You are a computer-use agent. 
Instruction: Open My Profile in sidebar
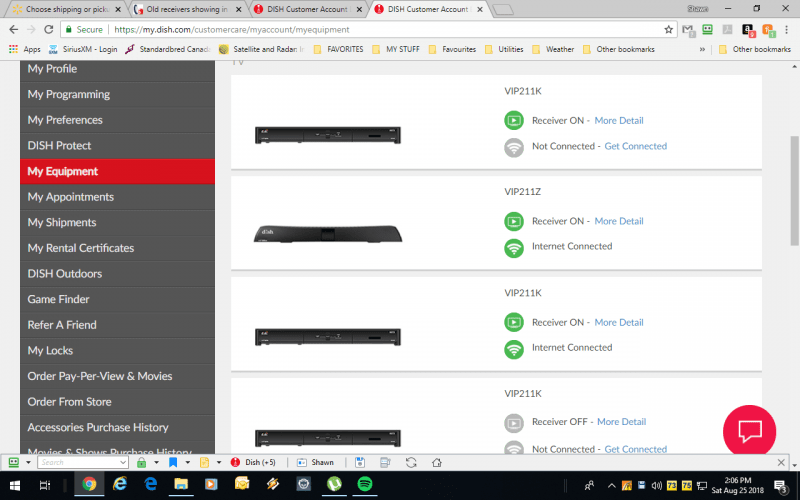click(x=117, y=69)
